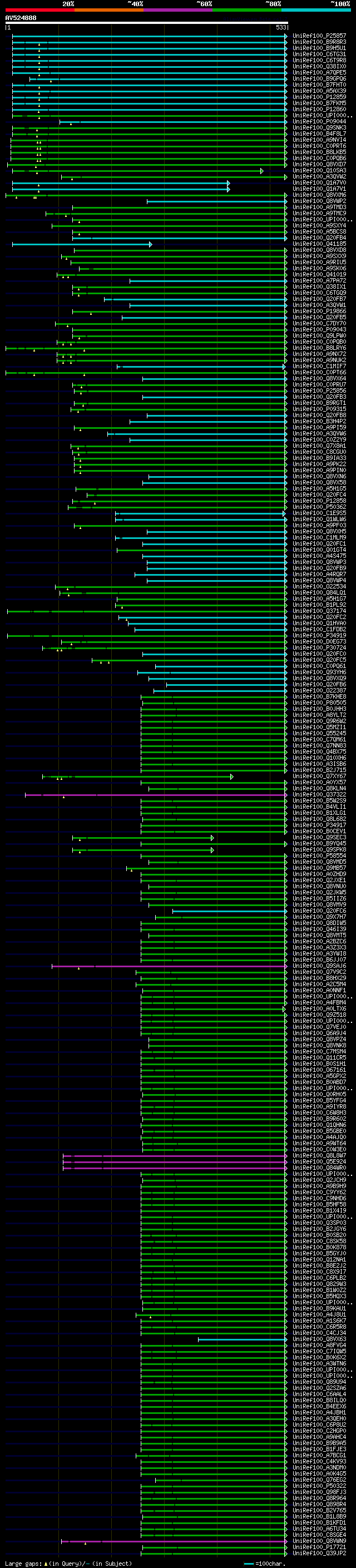The height and width of the screenshot is (1568, 356).
Task: Click the =100char. scale legend
Action: tap(265, 1564)
